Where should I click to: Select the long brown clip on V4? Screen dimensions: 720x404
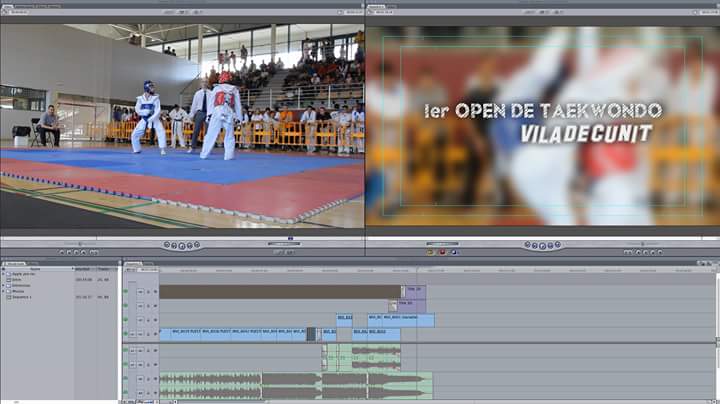pyautogui.click(x=280, y=292)
